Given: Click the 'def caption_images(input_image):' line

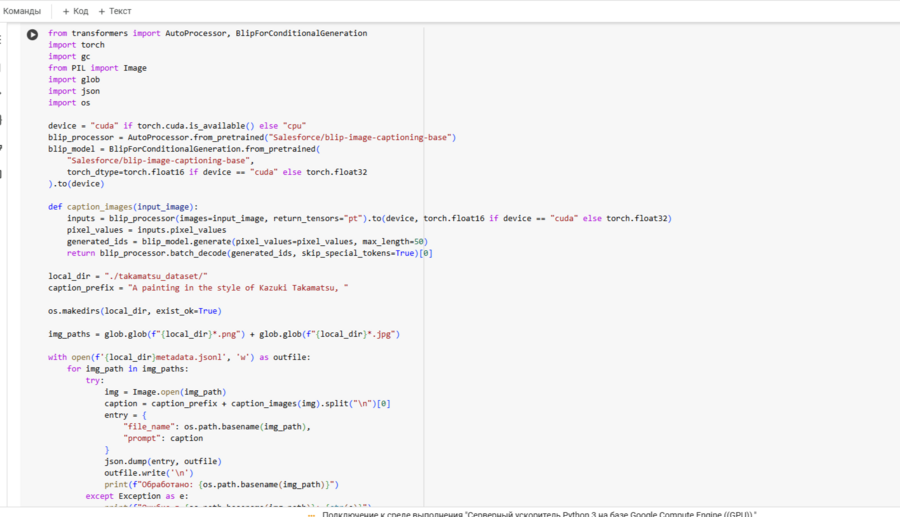Looking at the screenshot, I should (123, 207).
